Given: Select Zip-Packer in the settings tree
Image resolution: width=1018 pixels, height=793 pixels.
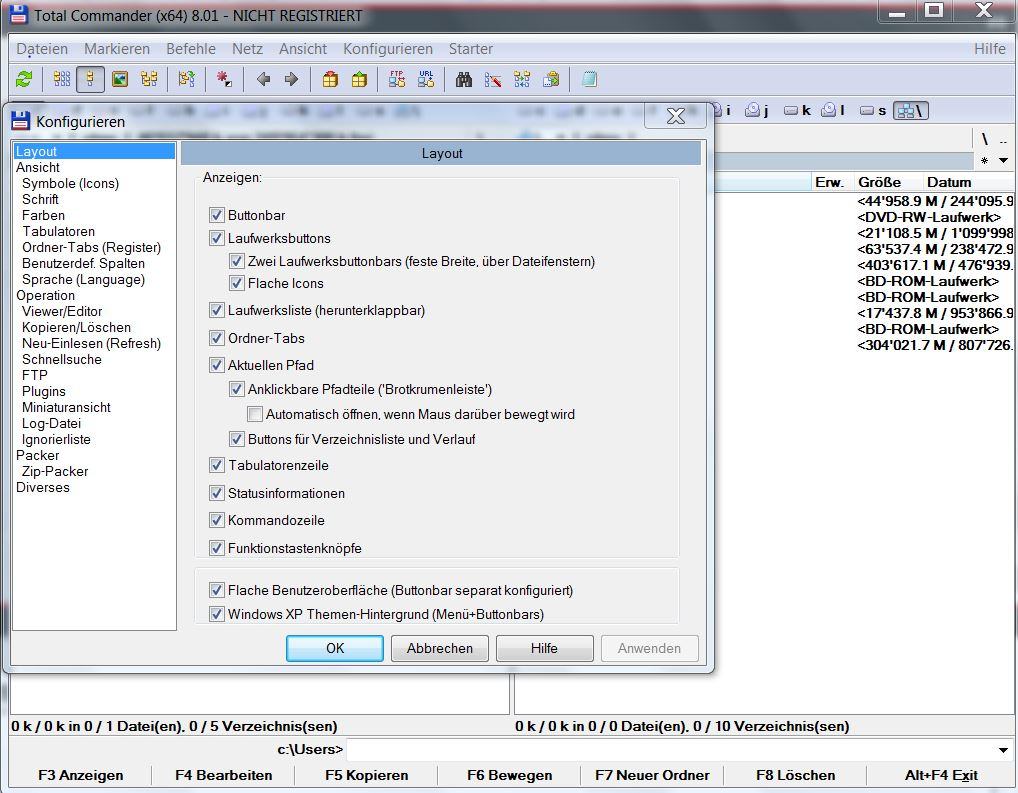Looking at the screenshot, I should (55, 472).
